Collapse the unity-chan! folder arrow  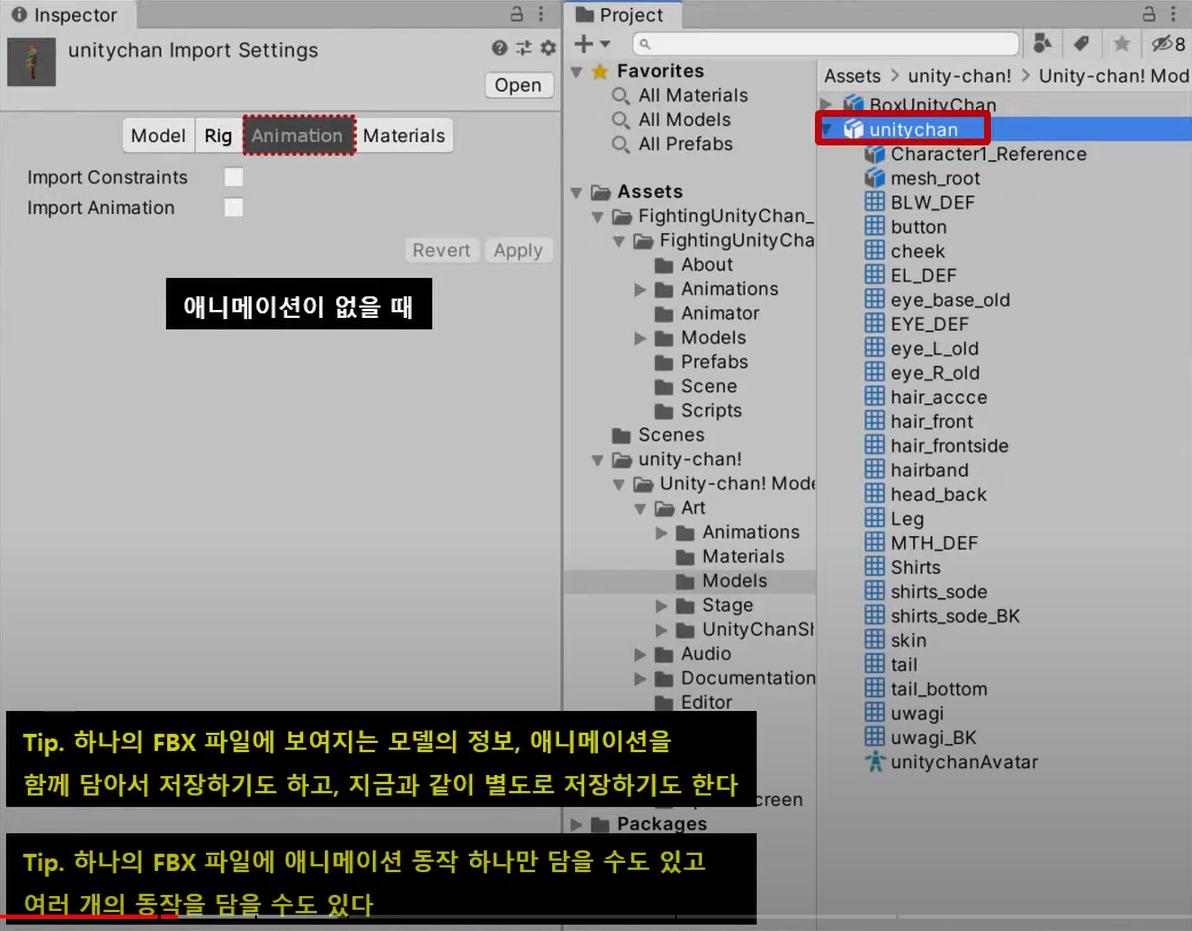click(x=598, y=460)
